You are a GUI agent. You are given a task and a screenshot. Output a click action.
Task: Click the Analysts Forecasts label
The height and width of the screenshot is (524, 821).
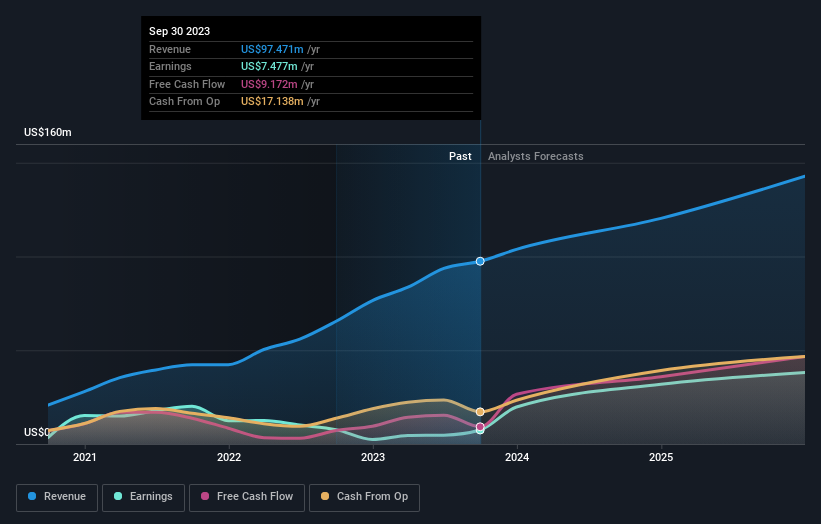coord(536,156)
